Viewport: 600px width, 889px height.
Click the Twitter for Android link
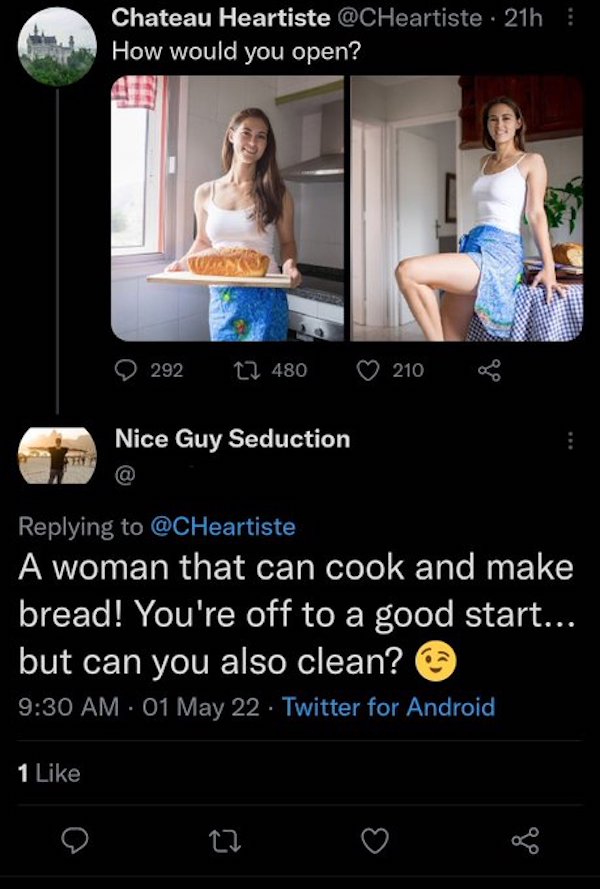[x=388, y=707]
